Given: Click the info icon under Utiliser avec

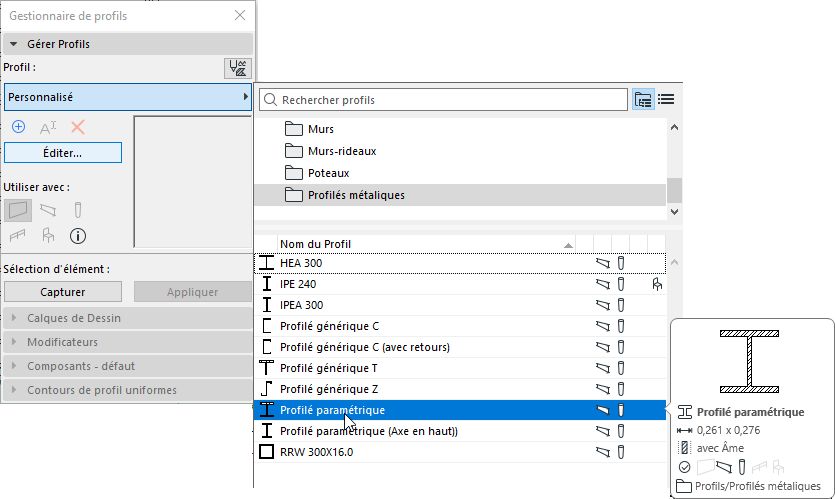Looking at the screenshot, I should [78, 236].
